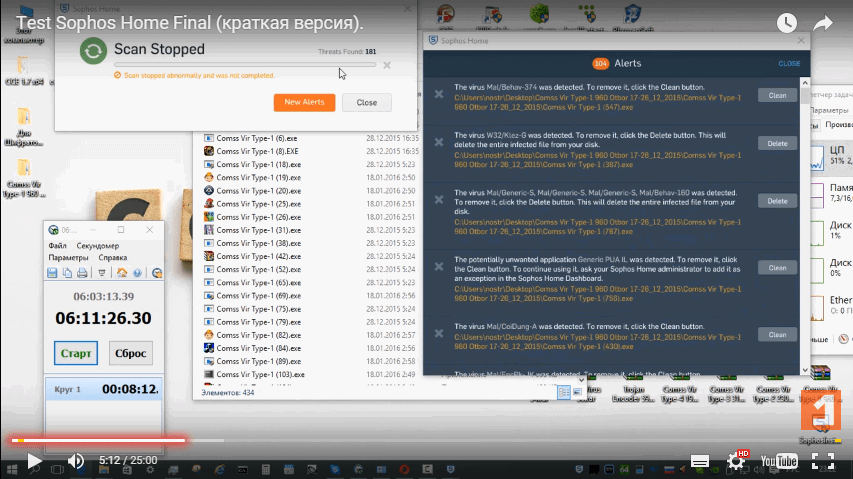The height and width of the screenshot is (479, 853).
Task: Play the YouTube video
Action: pos(34,461)
